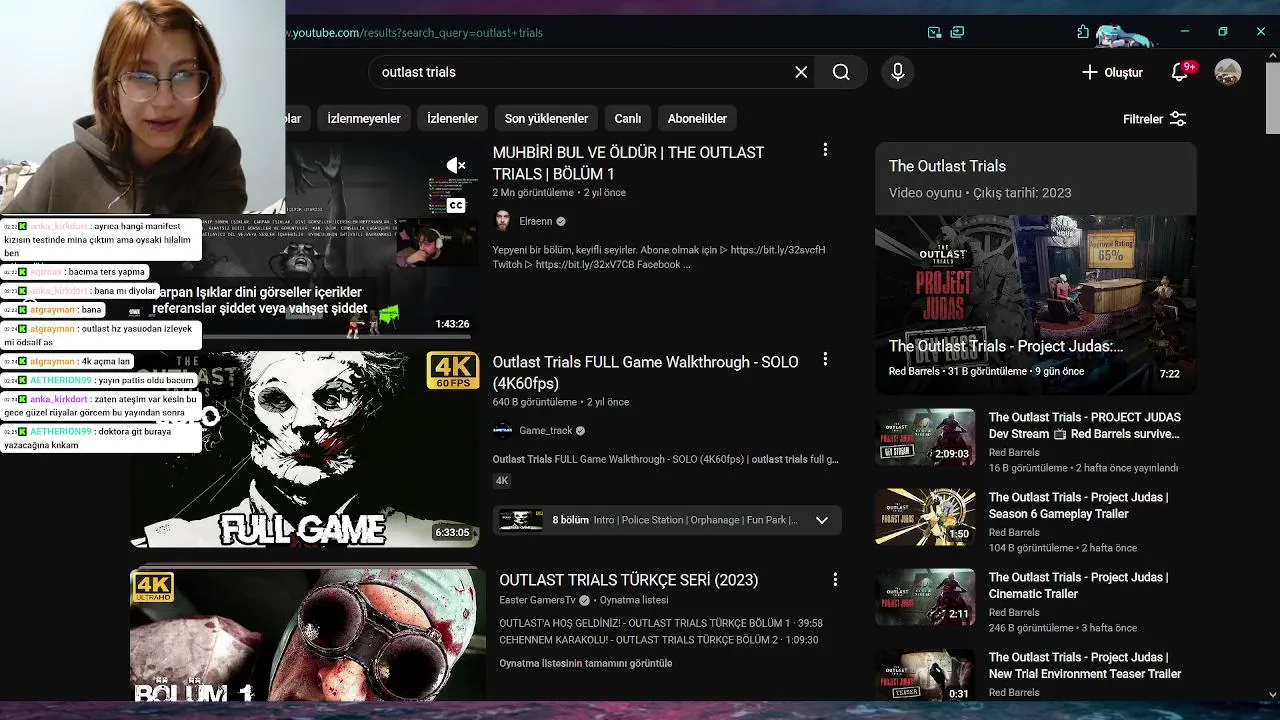
Task: Select the Canlı filter chip
Action: click(627, 118)
